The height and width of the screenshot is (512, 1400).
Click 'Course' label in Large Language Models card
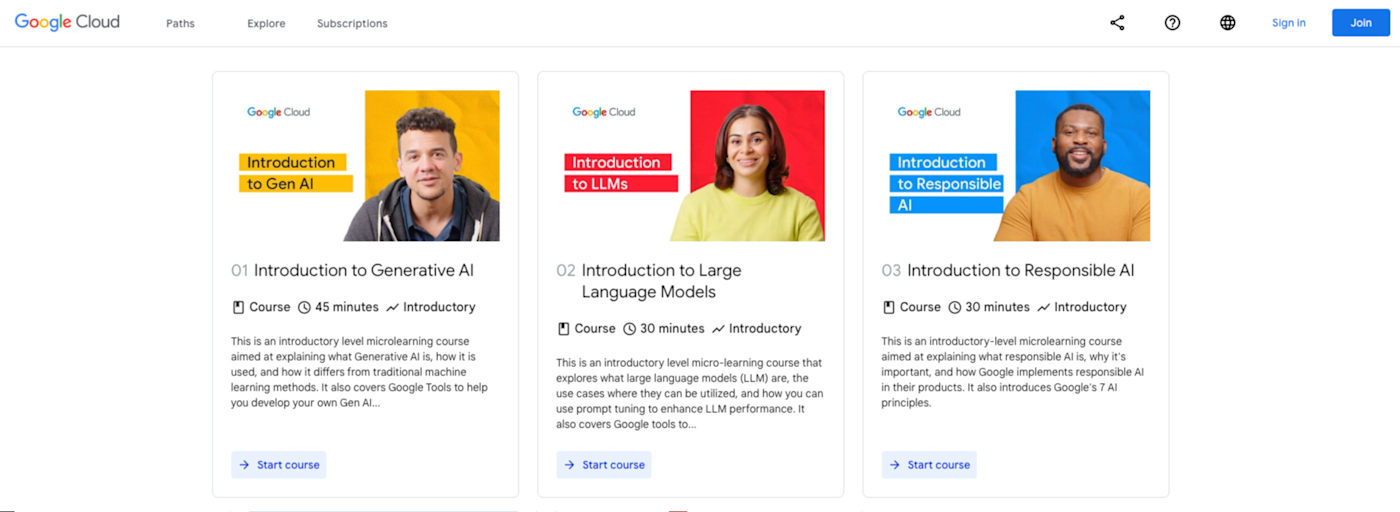click(595, 328)
